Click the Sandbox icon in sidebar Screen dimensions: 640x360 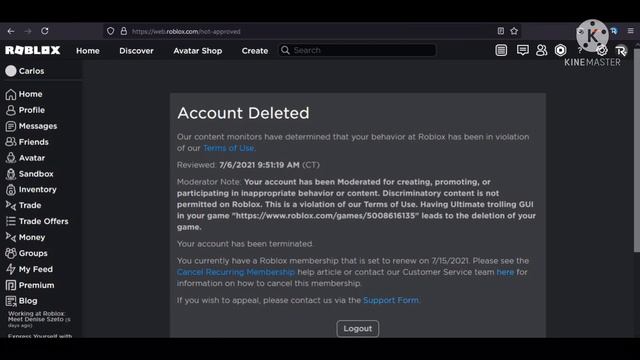pyautogui.click(x=11, y=174)
